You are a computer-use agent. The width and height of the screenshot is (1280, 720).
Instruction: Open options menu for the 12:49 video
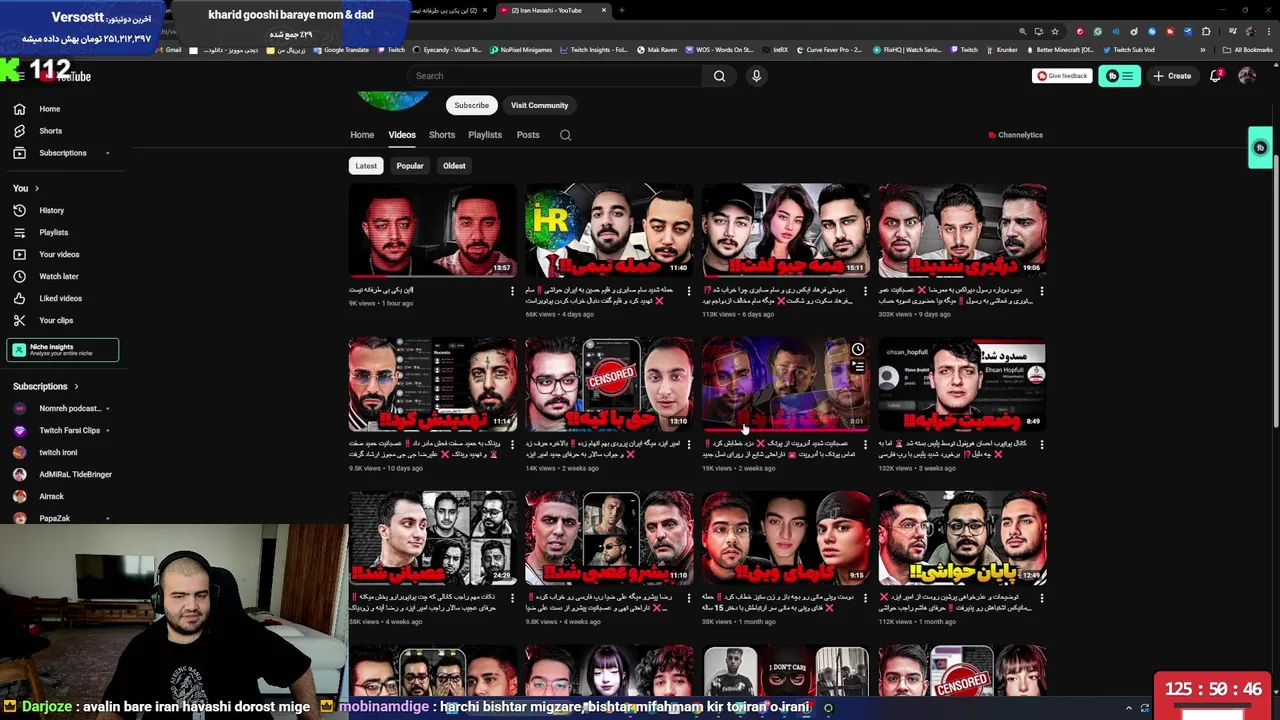[x=1042, y=599]
